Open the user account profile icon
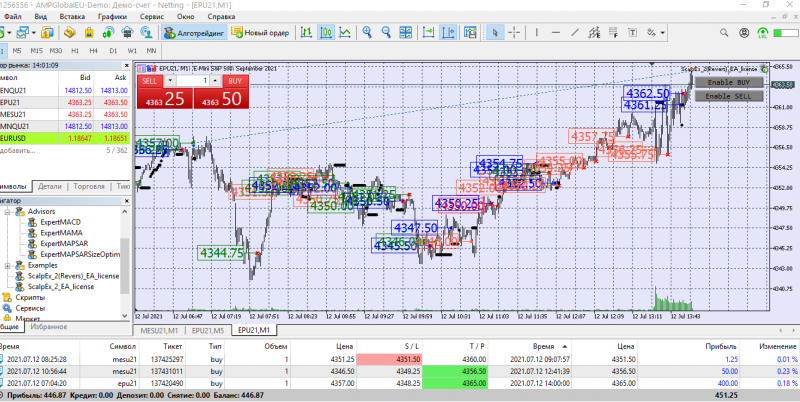The height and width of the screenshot is (402, 800). (743, 33)
